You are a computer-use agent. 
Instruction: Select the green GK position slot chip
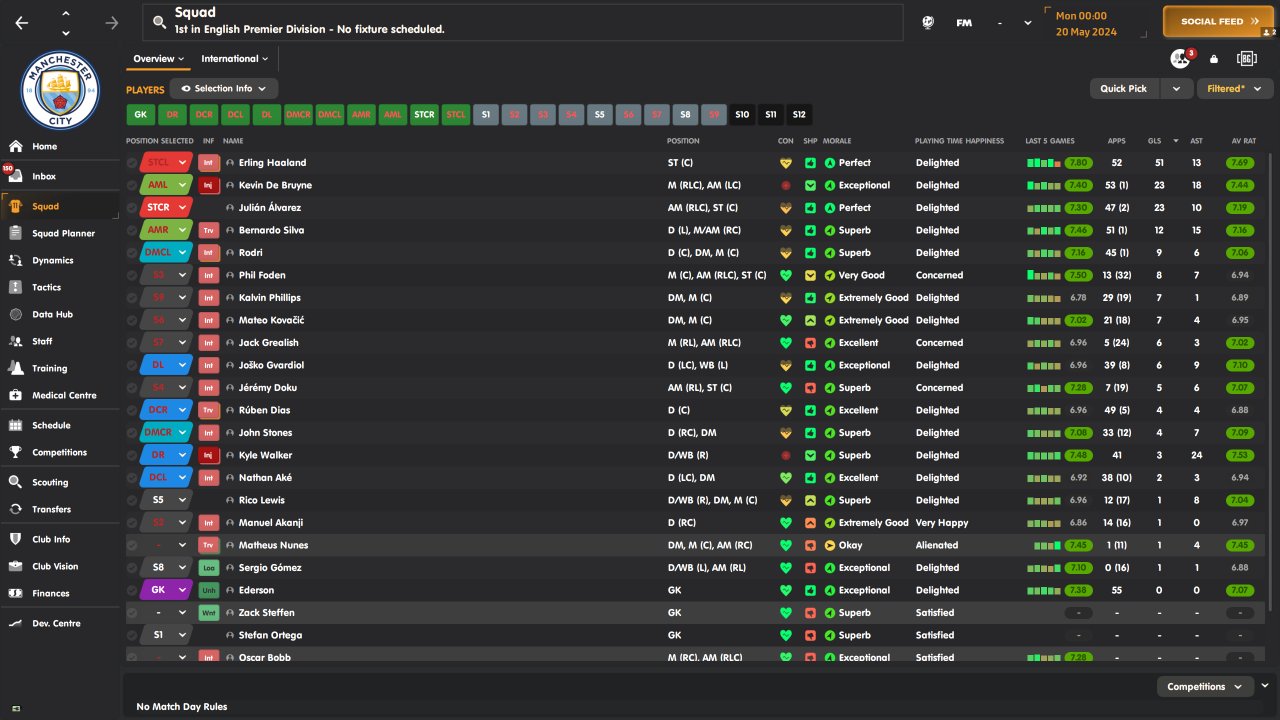pyautogui.click(x=140, y=115)
